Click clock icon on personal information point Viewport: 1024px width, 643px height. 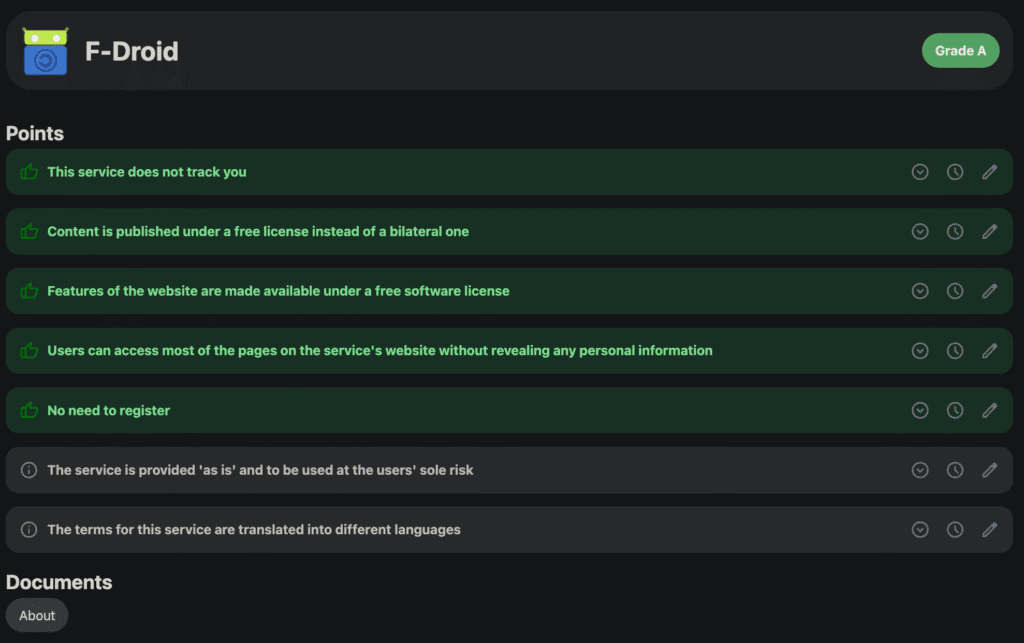[955, 351]
